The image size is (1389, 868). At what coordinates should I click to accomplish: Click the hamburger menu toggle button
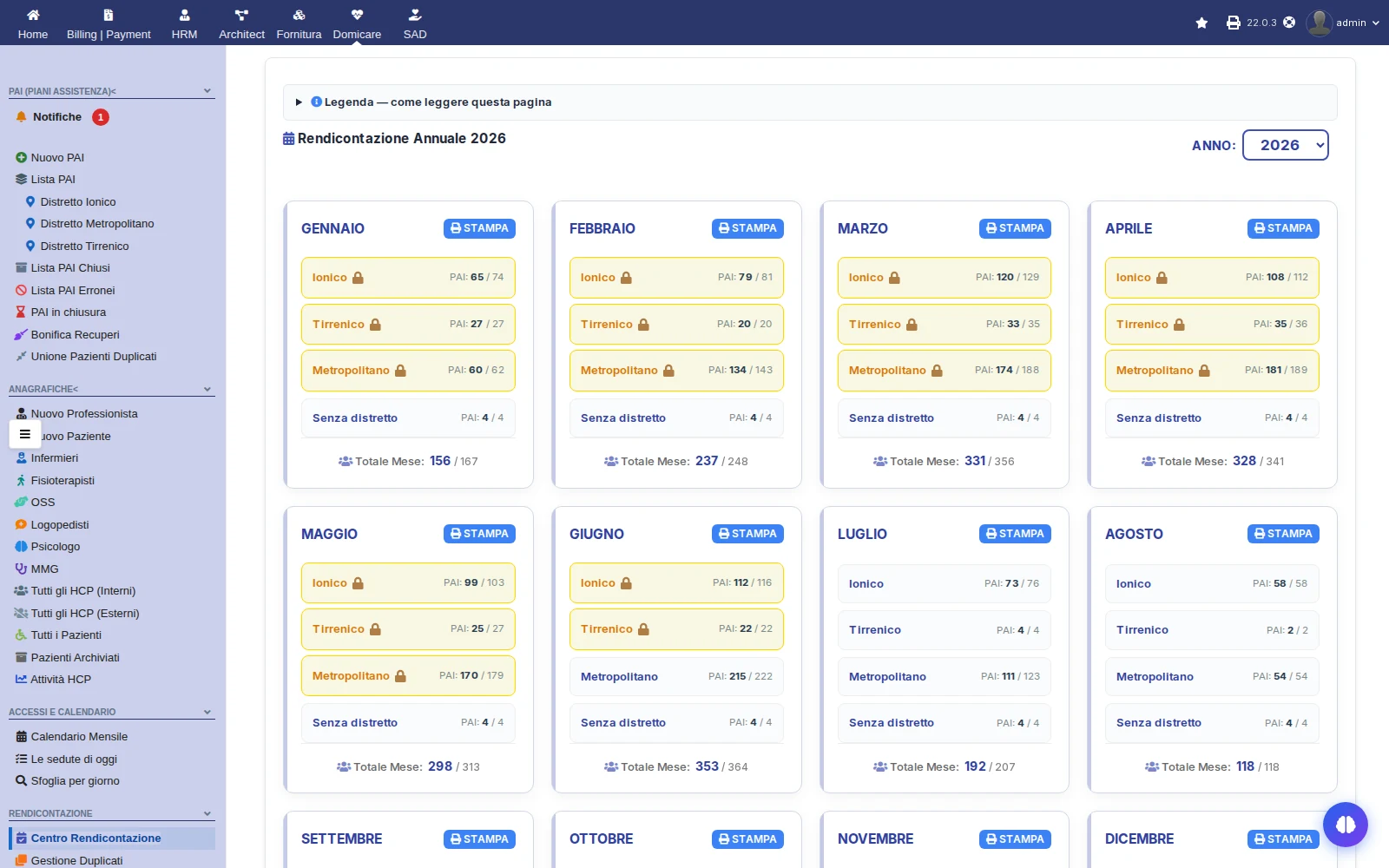coord(25,434)
